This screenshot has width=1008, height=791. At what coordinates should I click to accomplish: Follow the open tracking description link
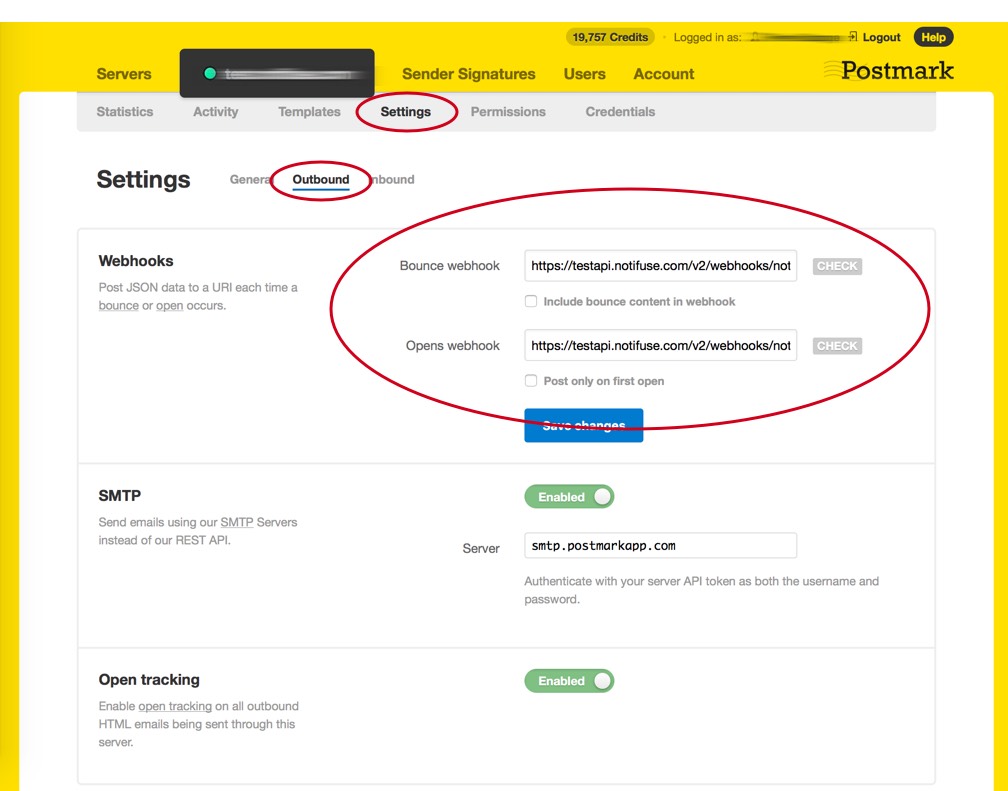point(175,706)
